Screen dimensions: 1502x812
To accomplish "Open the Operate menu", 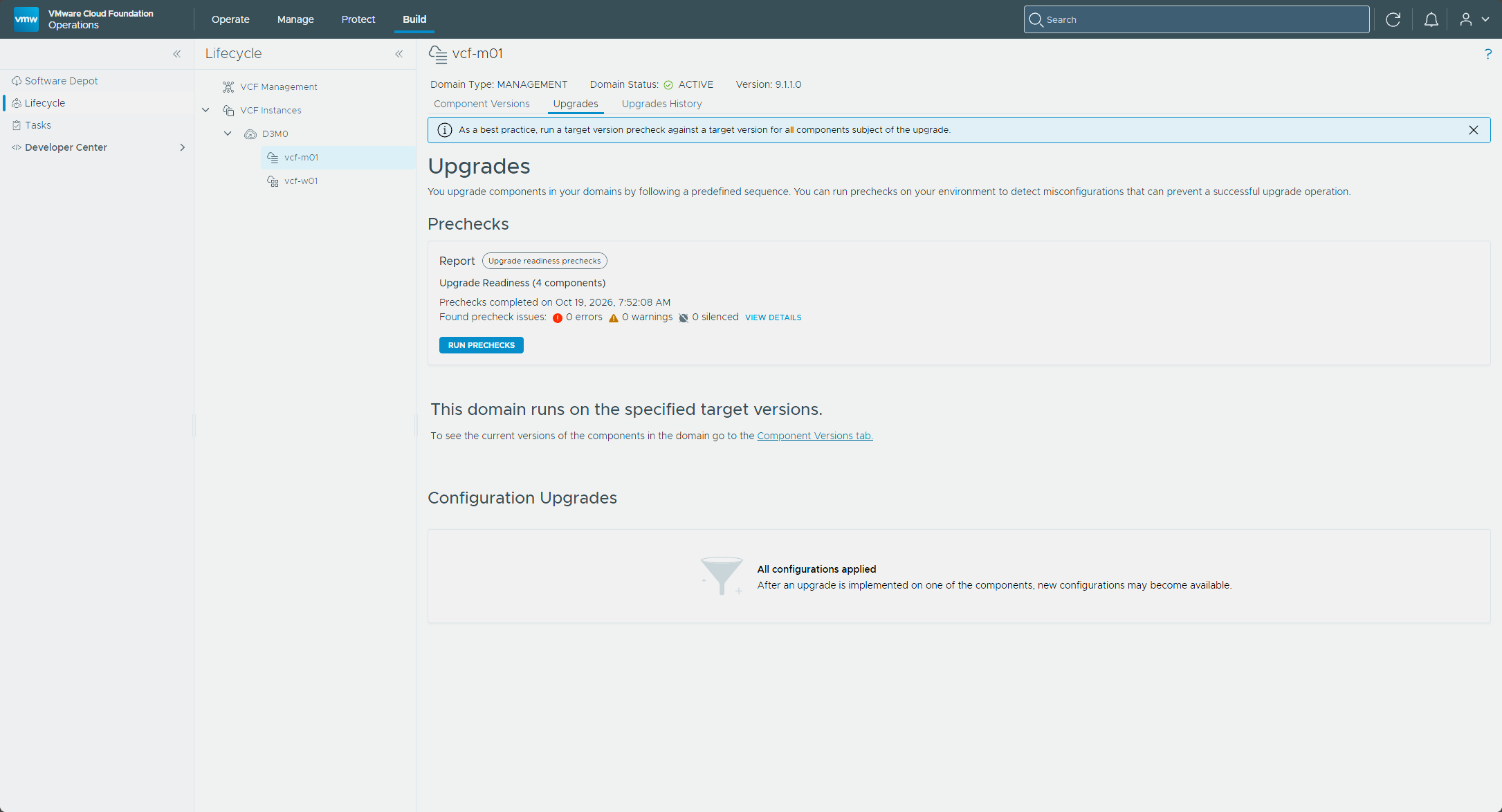I will [x=230, y=19].
